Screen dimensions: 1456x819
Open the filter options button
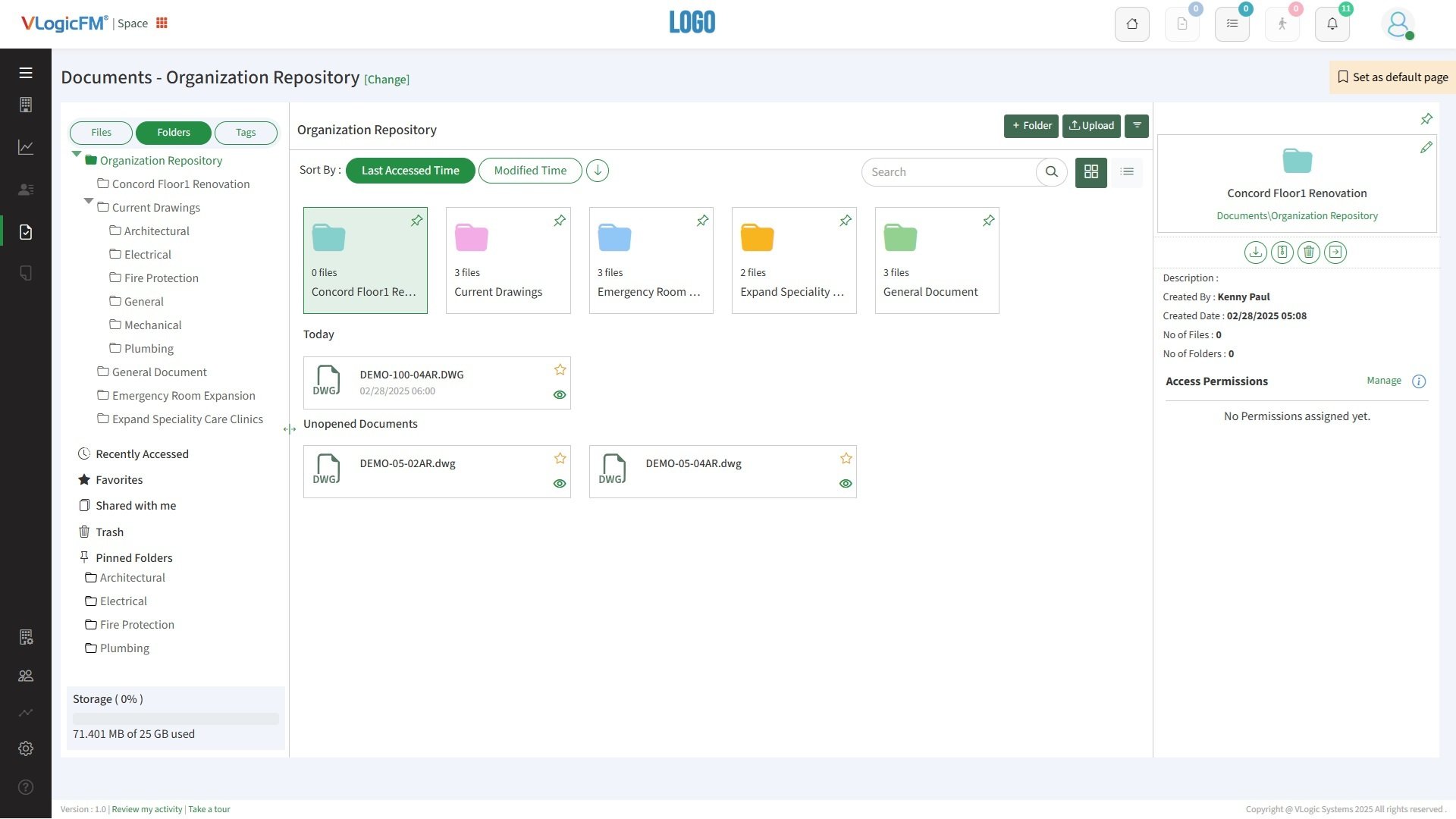click(1136, 126)
